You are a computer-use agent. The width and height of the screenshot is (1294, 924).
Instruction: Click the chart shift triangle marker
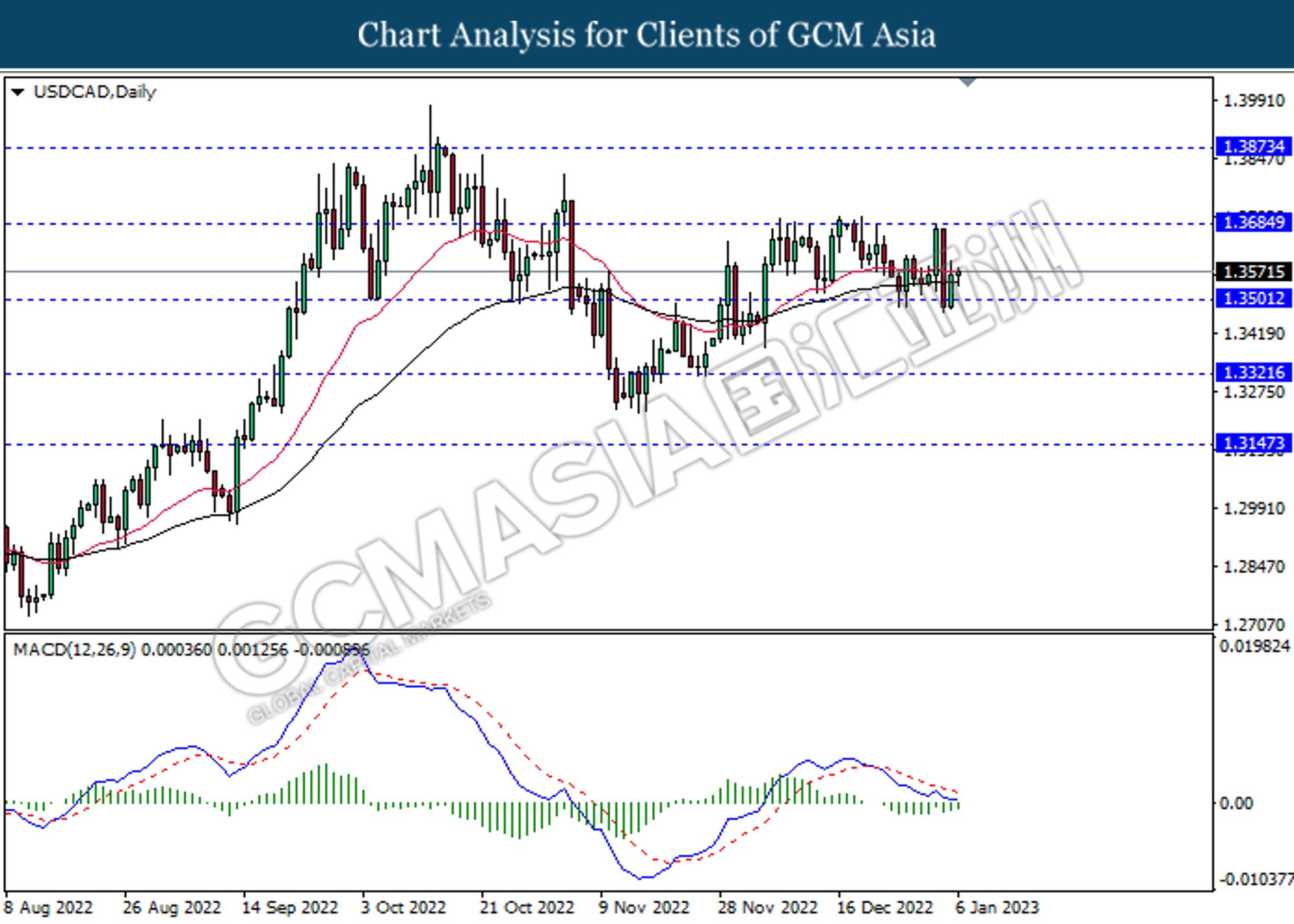point(968,82)
